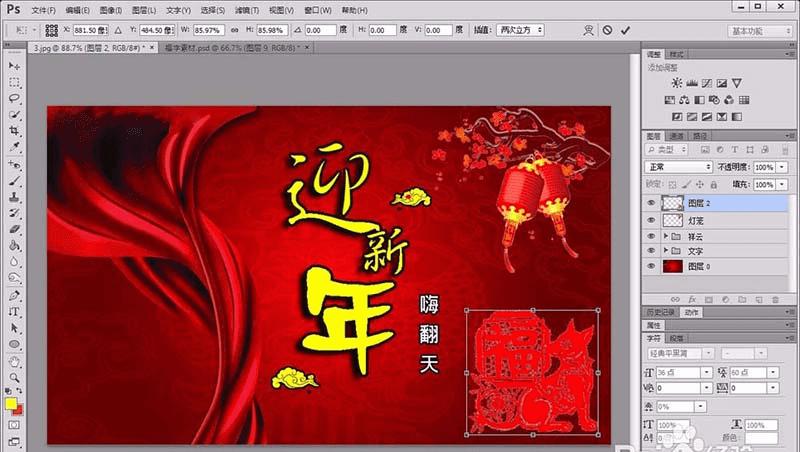Select the Spot Healing Brush tool
The image size is (800, 452).
[x=14, y=164]
